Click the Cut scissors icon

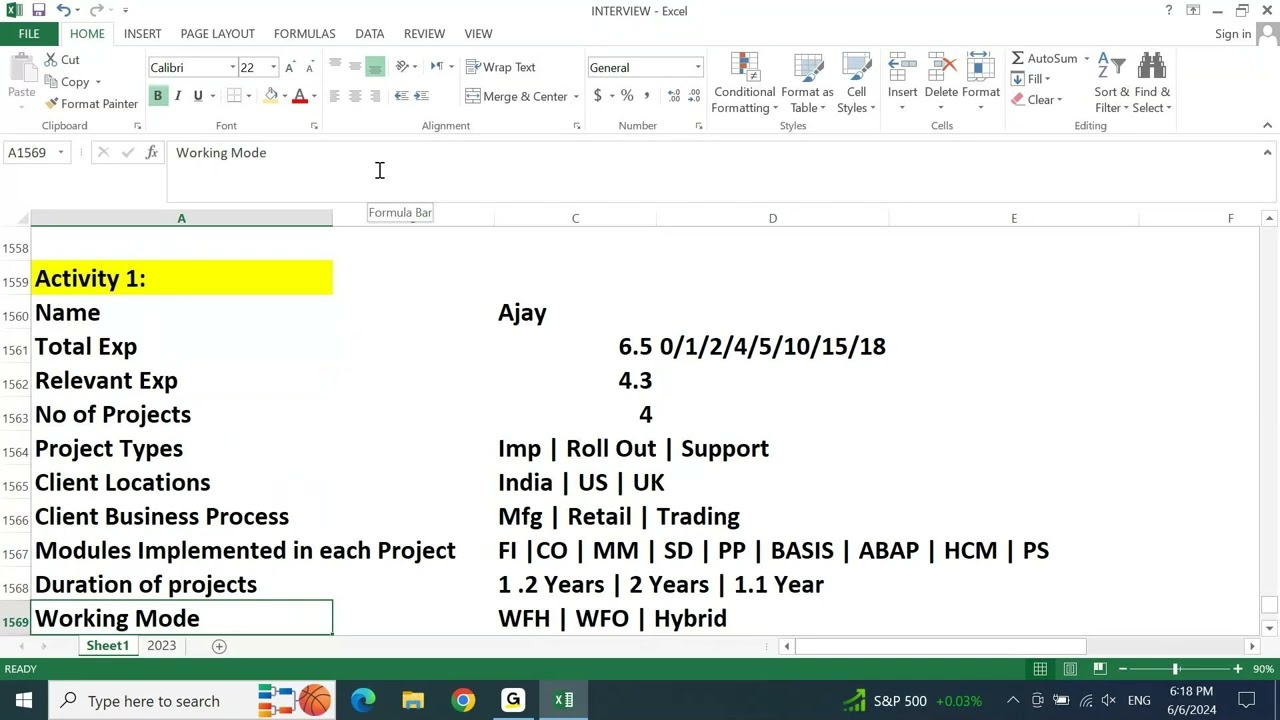click(x=51, y=60)
